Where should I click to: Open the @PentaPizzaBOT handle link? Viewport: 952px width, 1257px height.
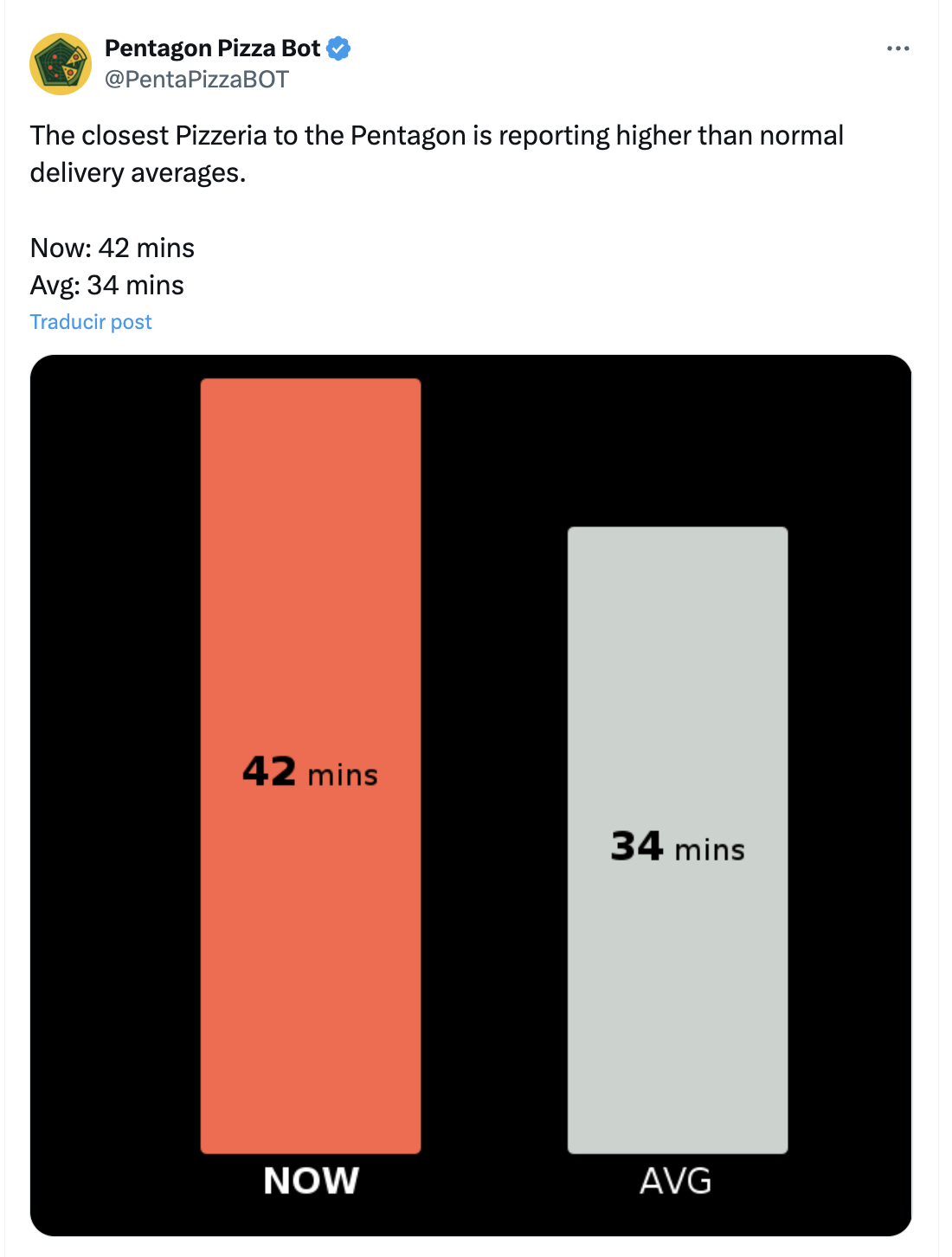pos(196,80)
